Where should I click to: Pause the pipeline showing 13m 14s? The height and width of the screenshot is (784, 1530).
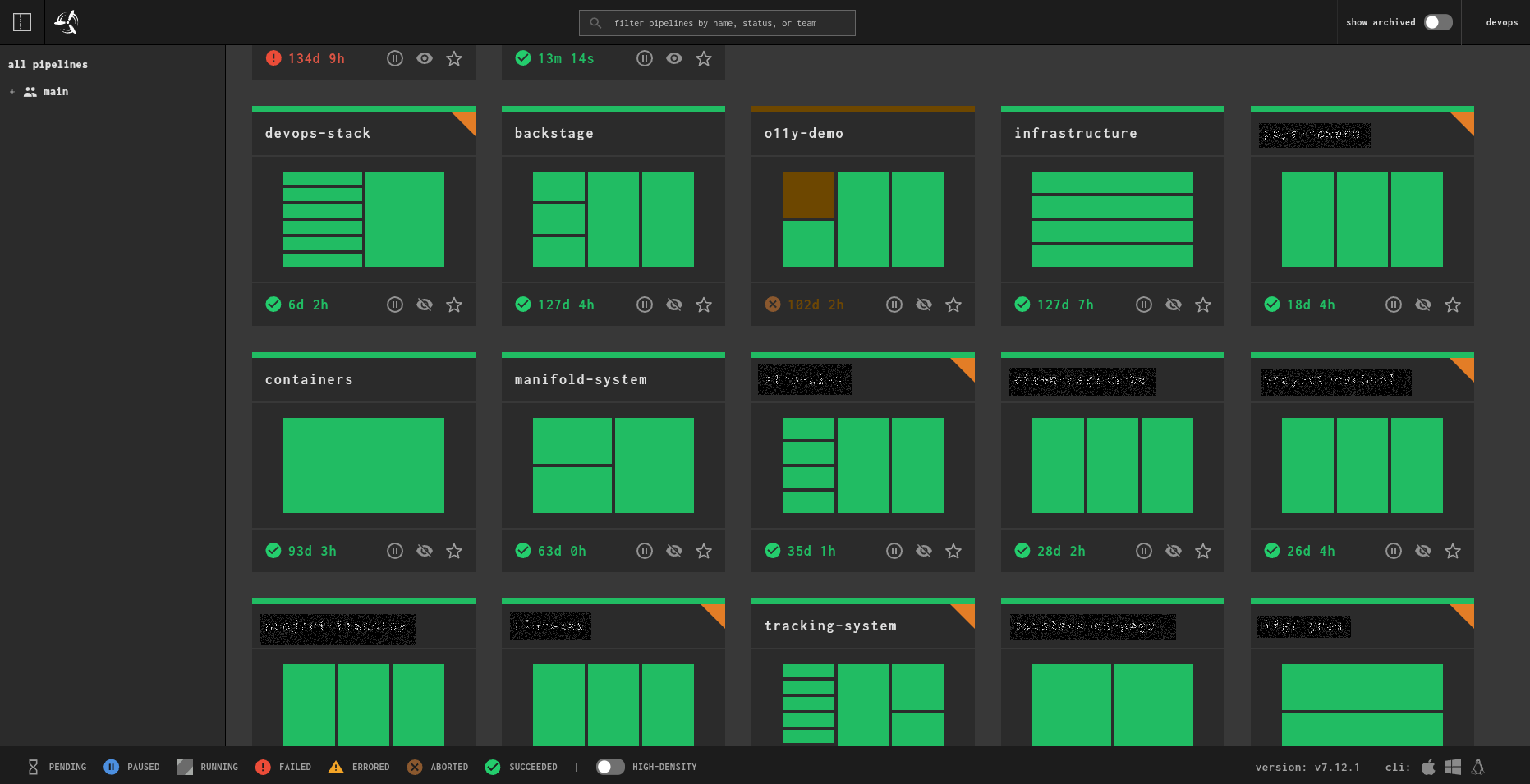(645, 58)
